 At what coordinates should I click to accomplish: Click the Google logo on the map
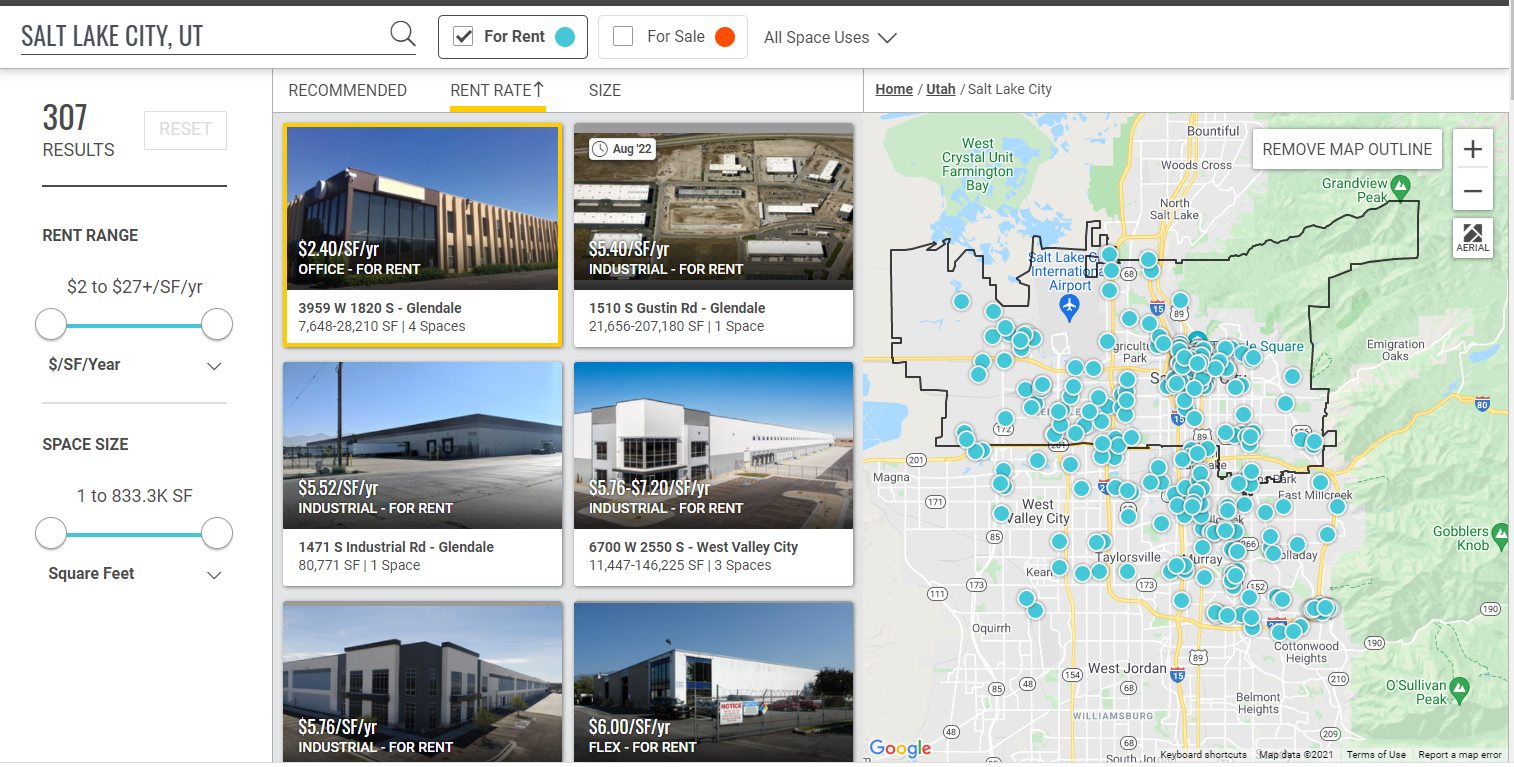pyautogui.click(x=899, y=748)
